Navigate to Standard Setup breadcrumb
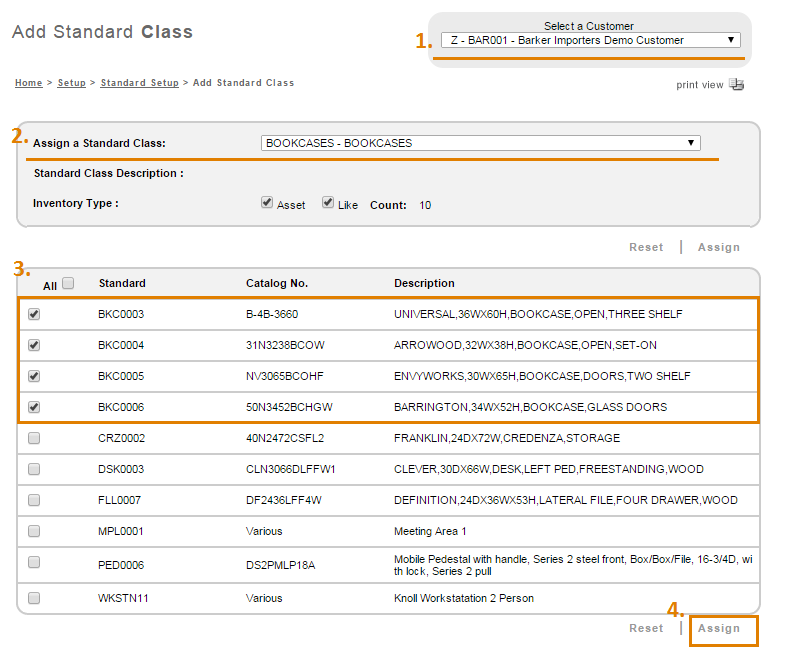This screenshot has height=664, width=801. 139,83
